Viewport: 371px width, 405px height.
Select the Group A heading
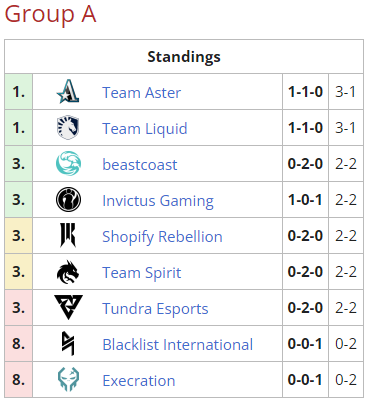50,14
